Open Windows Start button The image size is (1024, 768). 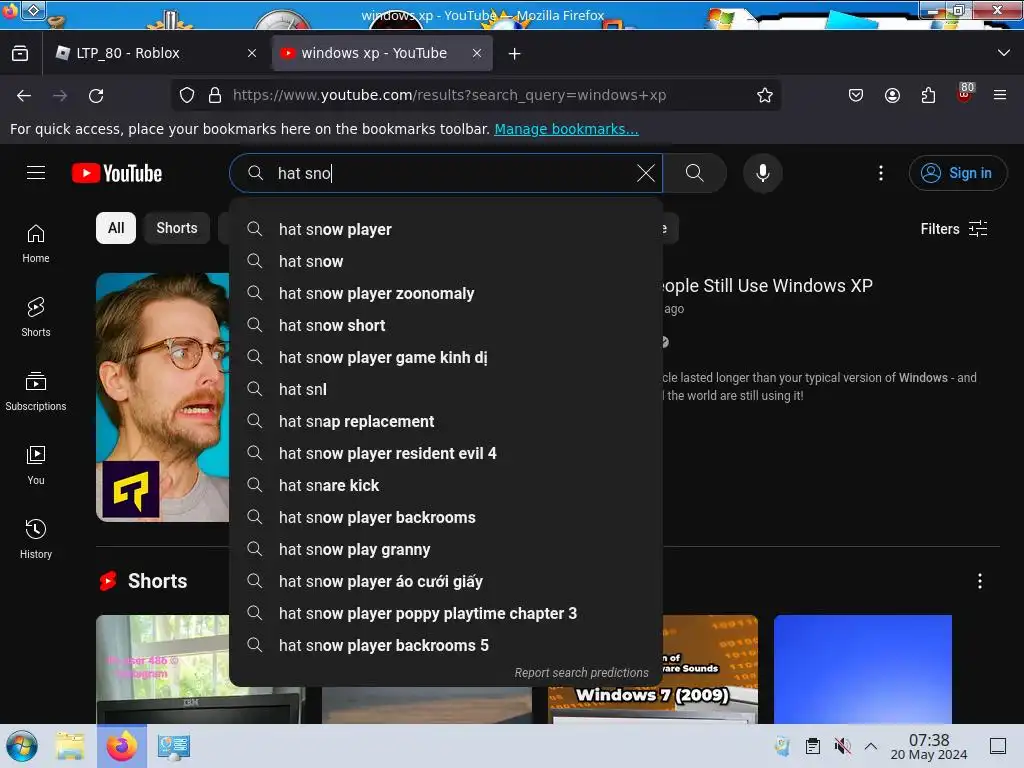point(22,746)
